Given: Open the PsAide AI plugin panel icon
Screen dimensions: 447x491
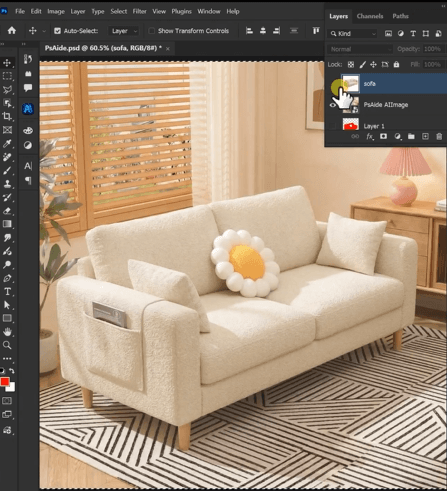Looking at the screenshot, I should point(28,108).
